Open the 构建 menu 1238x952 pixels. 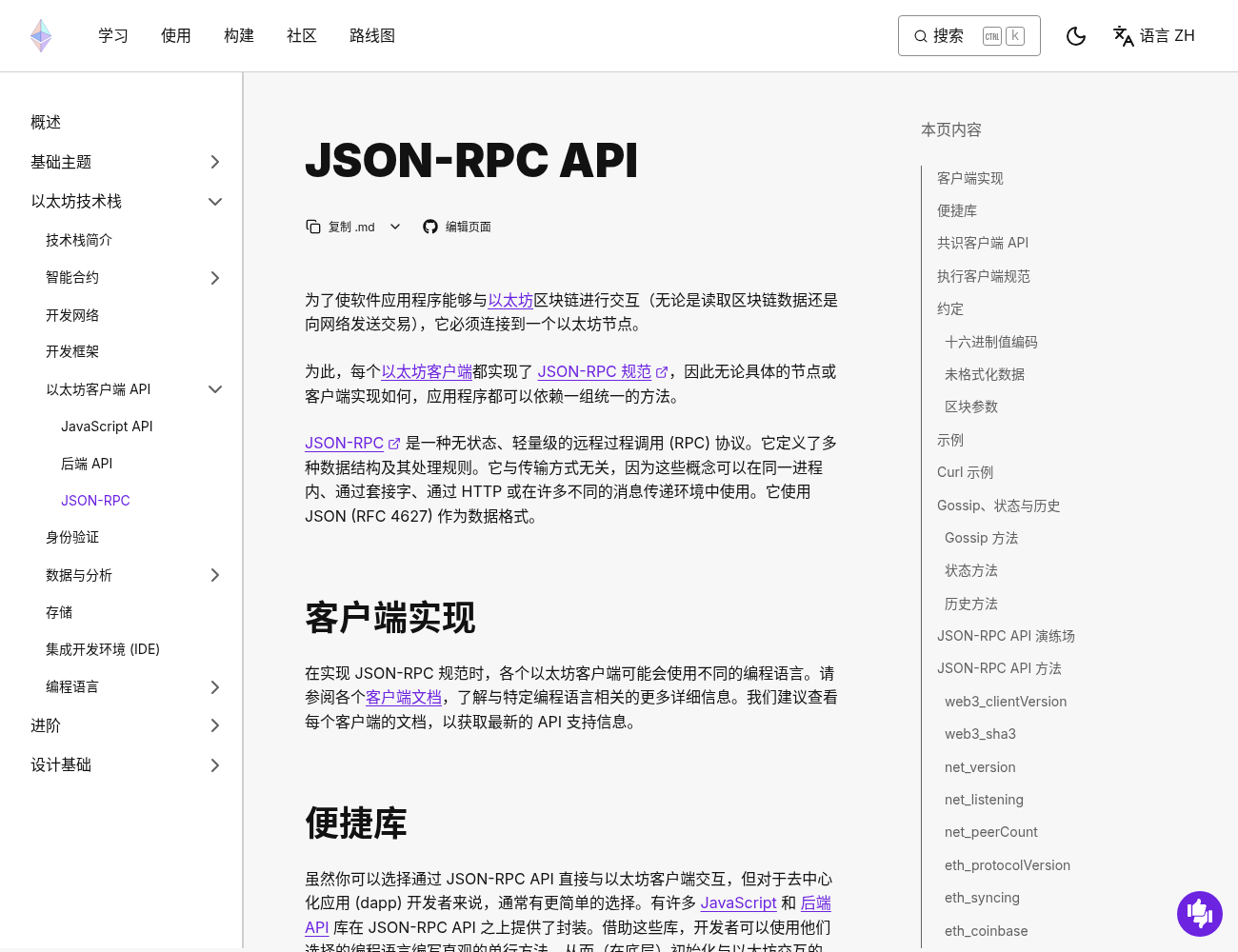coord(239,36)
